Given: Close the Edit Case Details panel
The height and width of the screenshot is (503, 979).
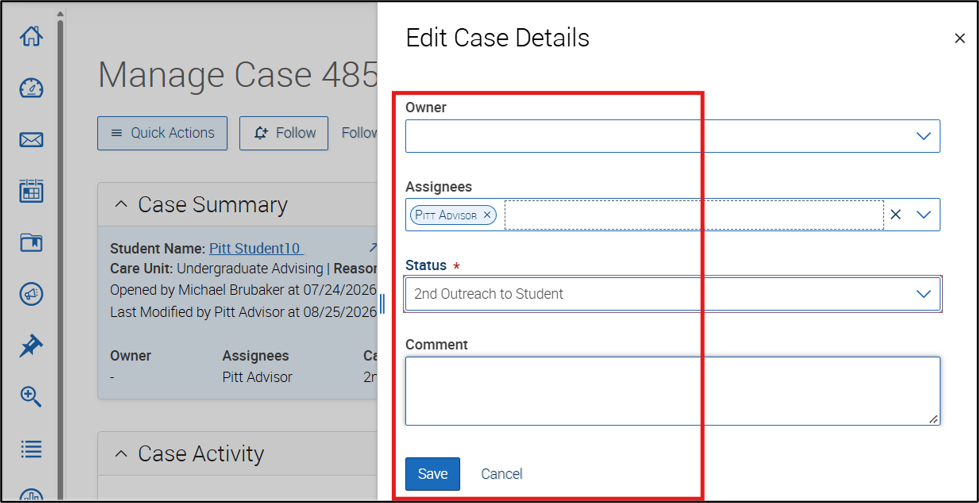Looking at the screenshot, I should click(x=960, y=39).
